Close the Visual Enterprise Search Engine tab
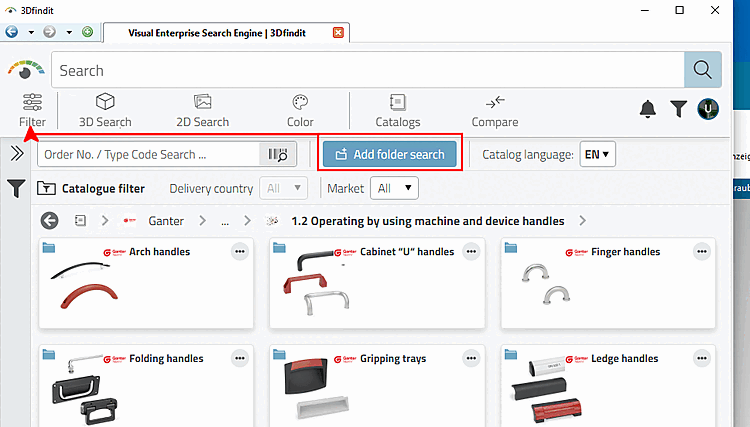The height and width of the screenshot is (427, 750). 338,33
